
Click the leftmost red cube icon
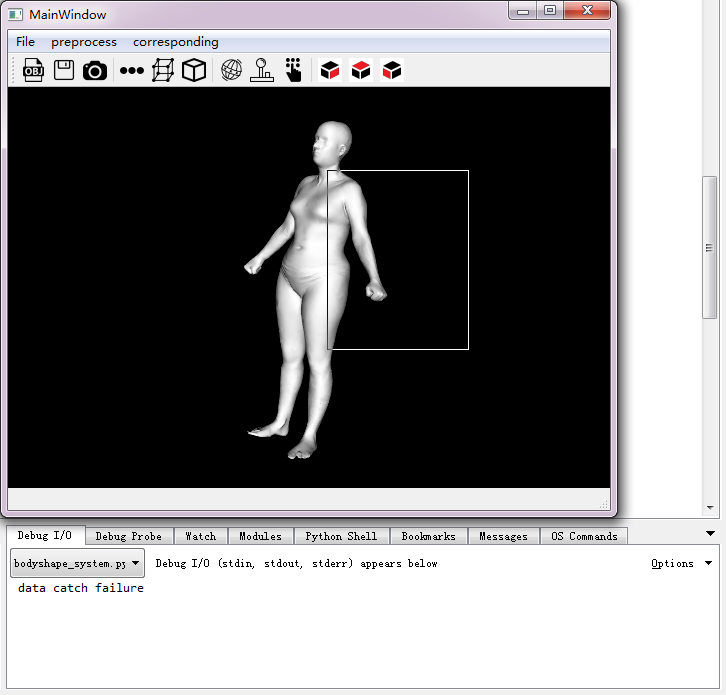point(330,70)
